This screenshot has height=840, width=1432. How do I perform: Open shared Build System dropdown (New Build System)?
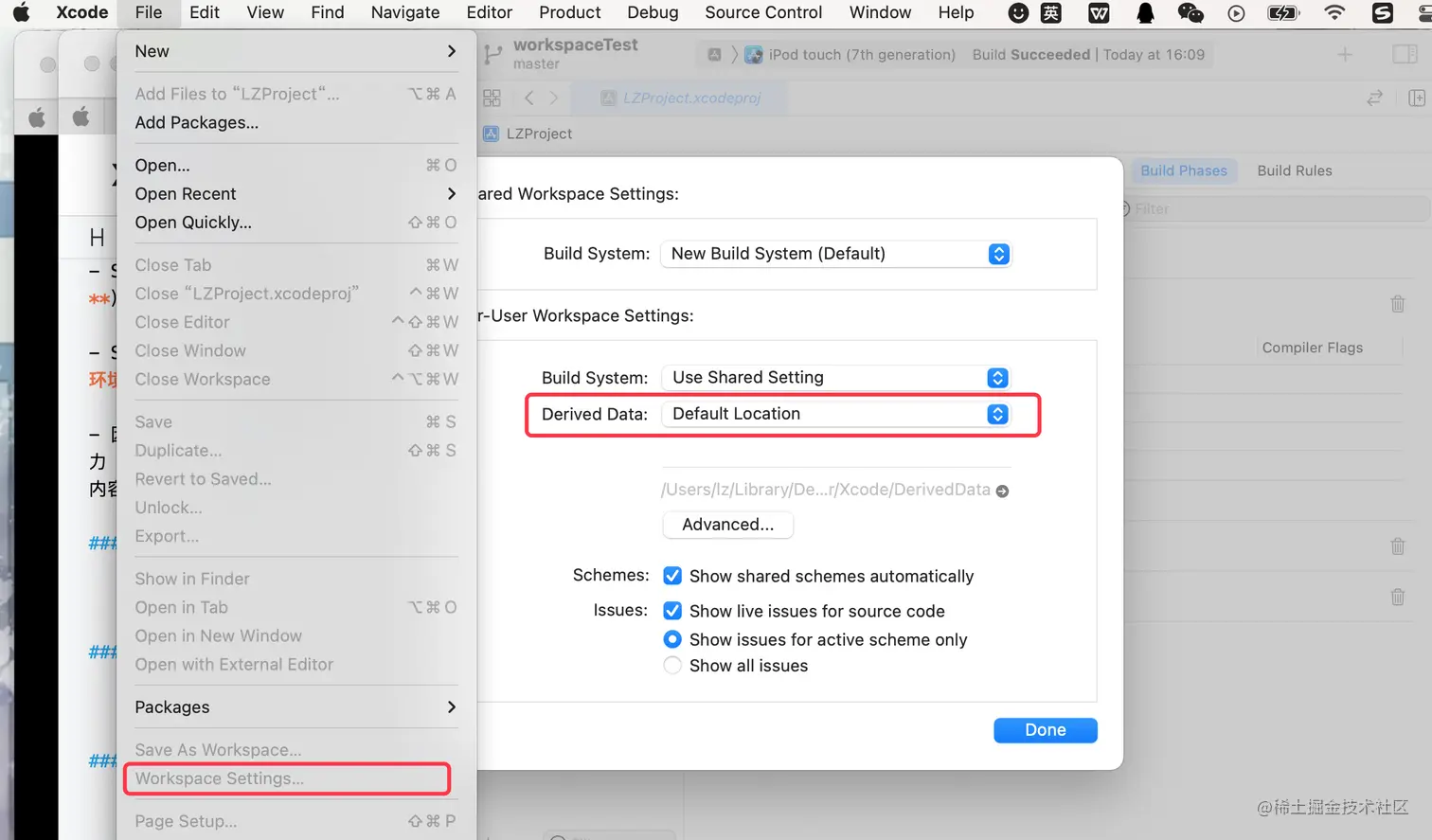coord(835,254)
